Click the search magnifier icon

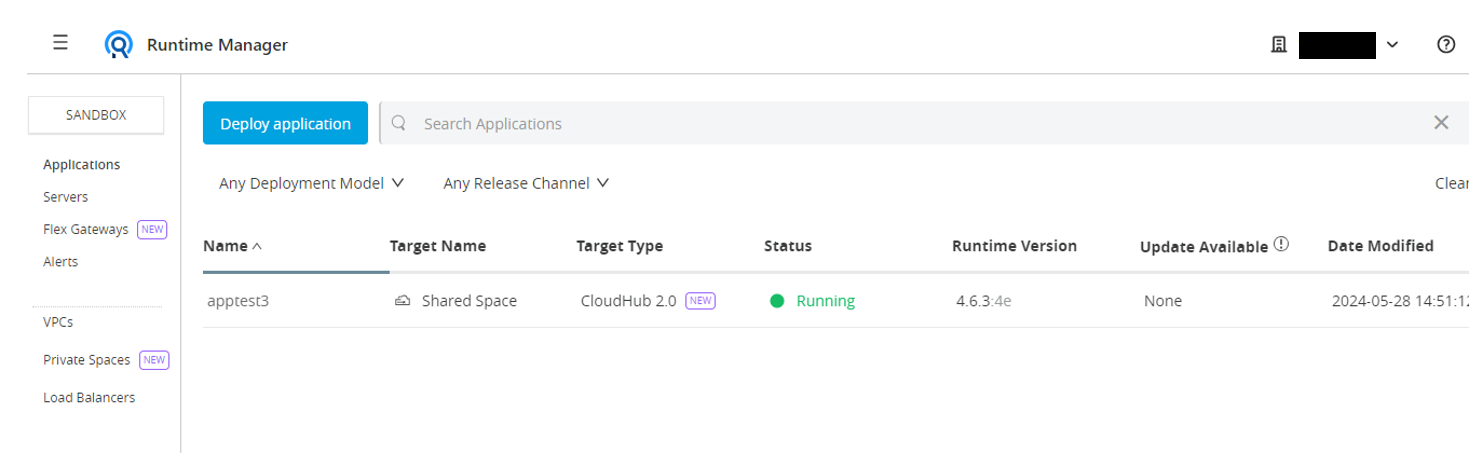coord(399,123)
